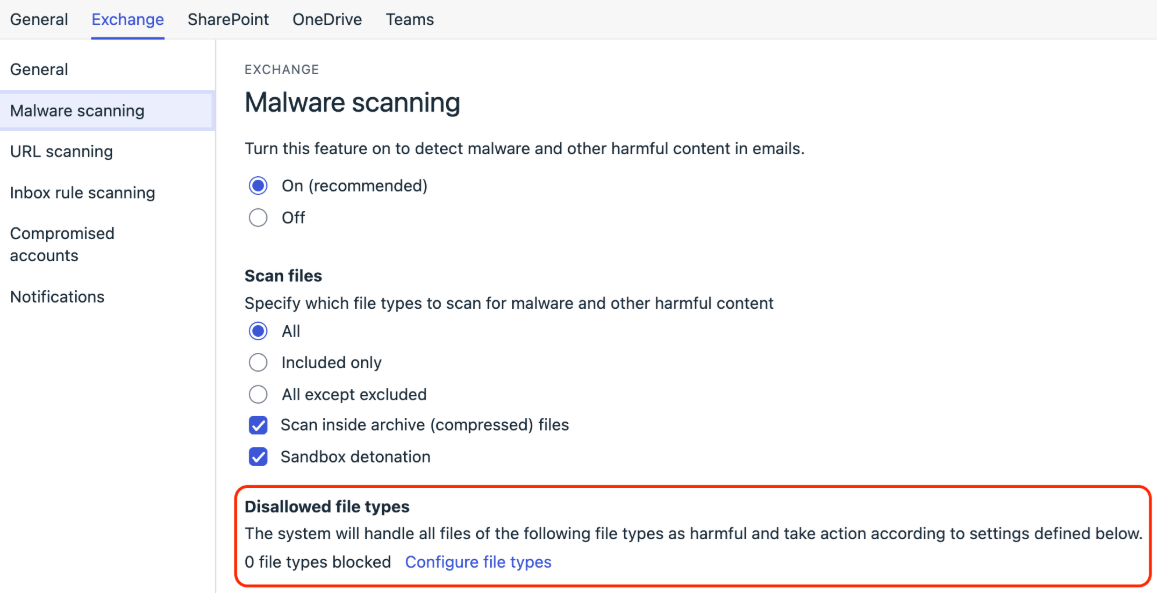Select Malware scanning in the sidebar

pyautogui.click(x=107, y=111)
